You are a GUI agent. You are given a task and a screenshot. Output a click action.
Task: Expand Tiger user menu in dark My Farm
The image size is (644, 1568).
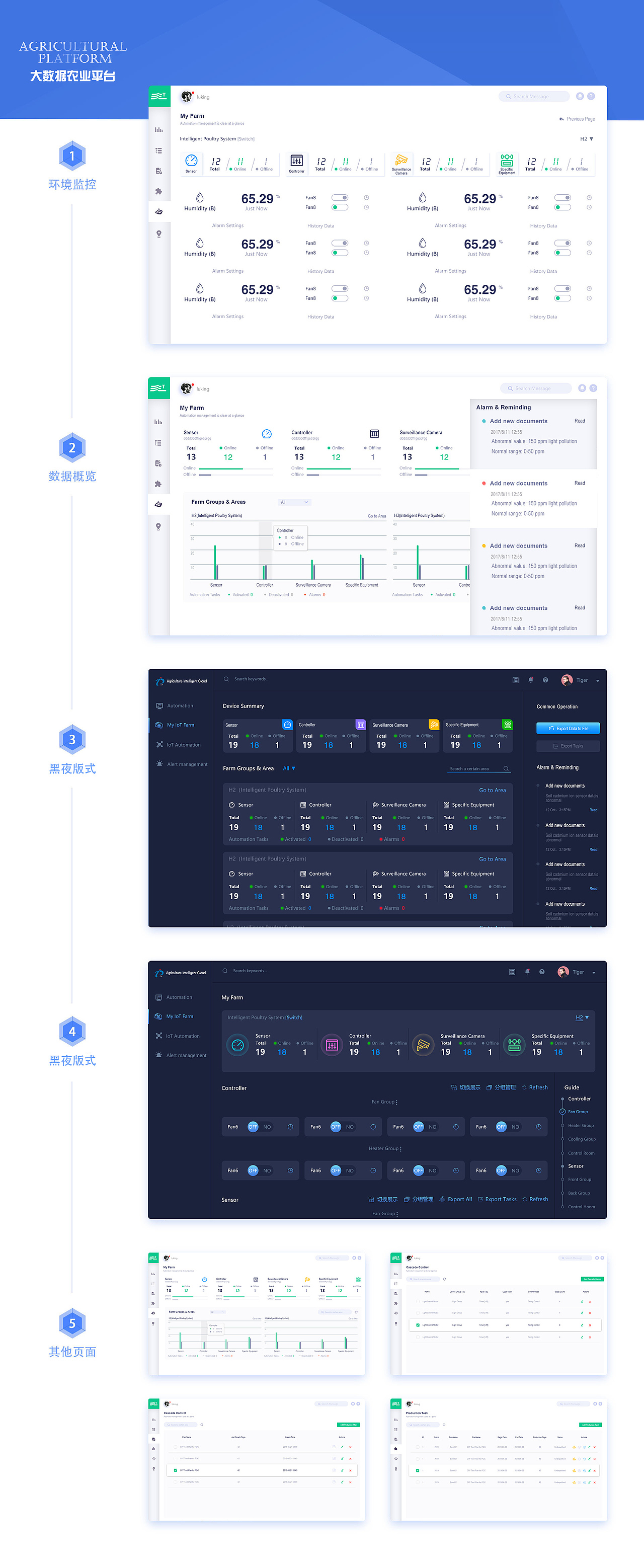594,973
